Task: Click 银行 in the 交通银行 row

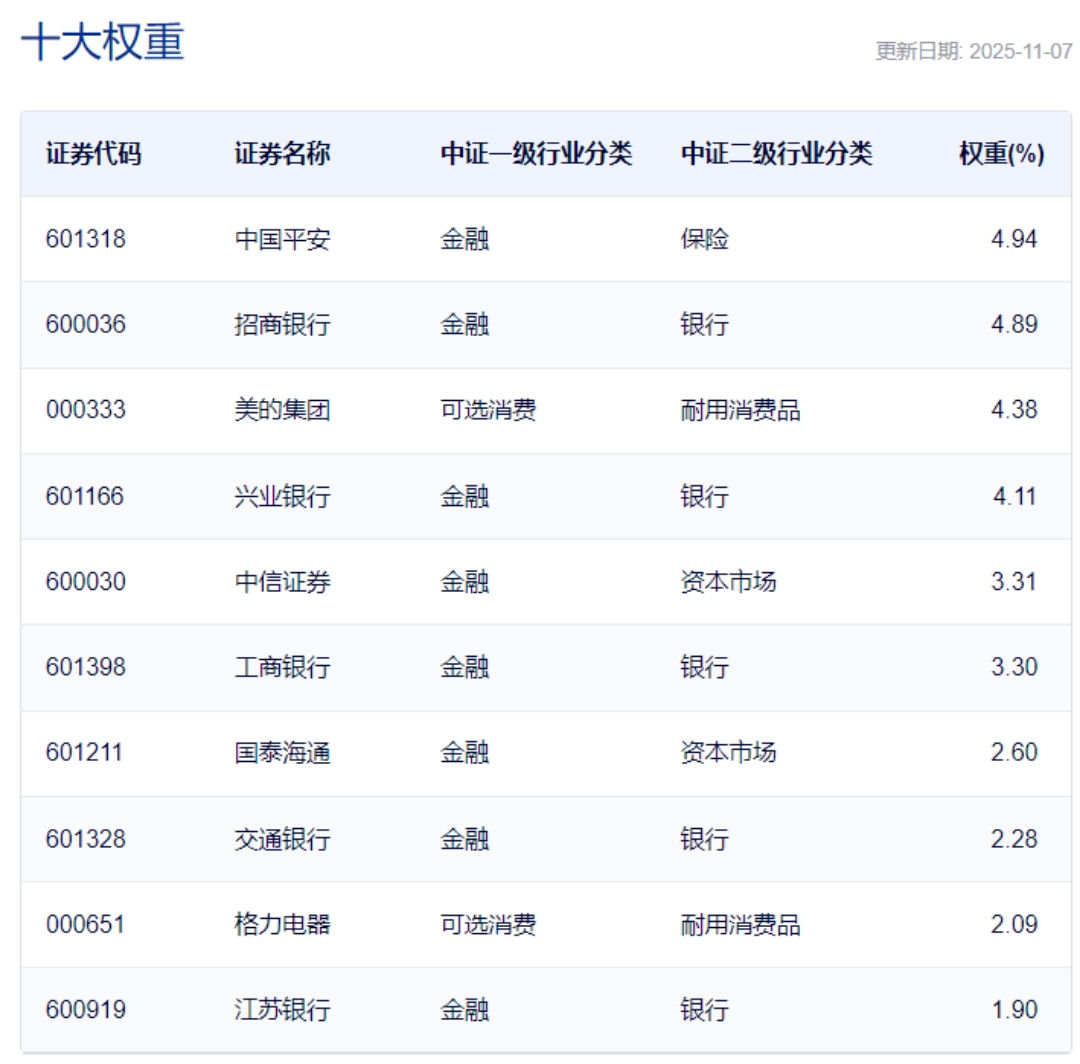Action: [x=705, y=839]
